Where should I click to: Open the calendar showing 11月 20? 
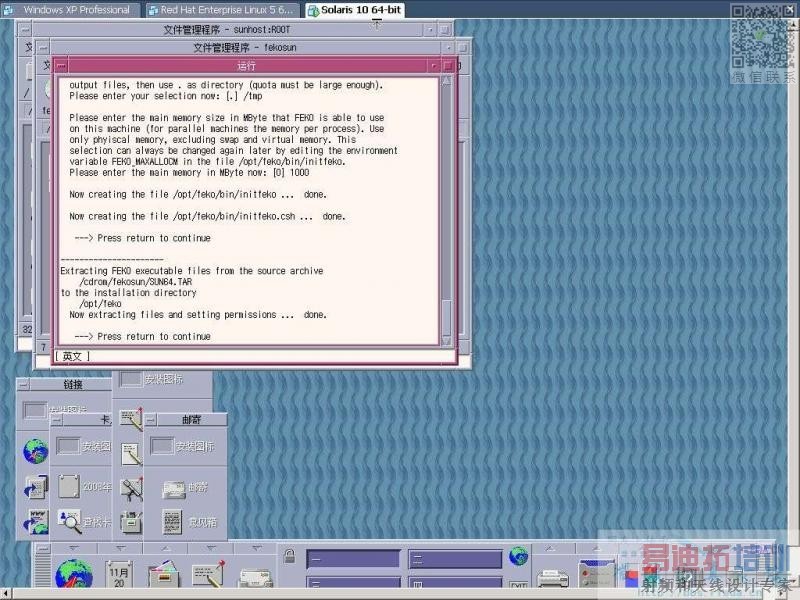point(119,574)
